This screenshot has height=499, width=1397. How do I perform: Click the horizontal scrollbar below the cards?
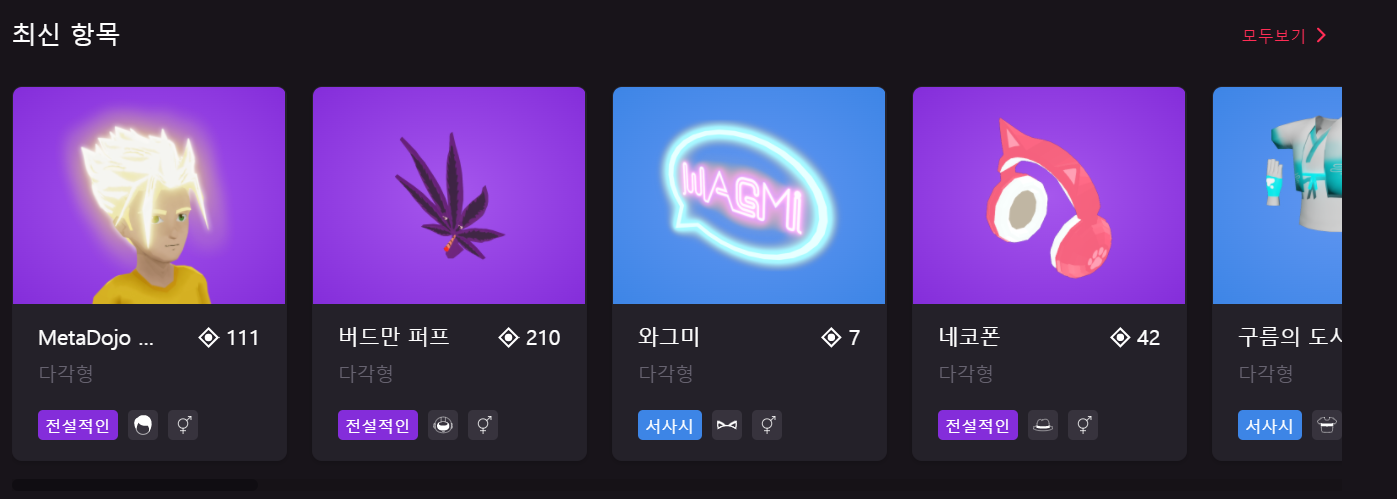[x=135, y=485]
